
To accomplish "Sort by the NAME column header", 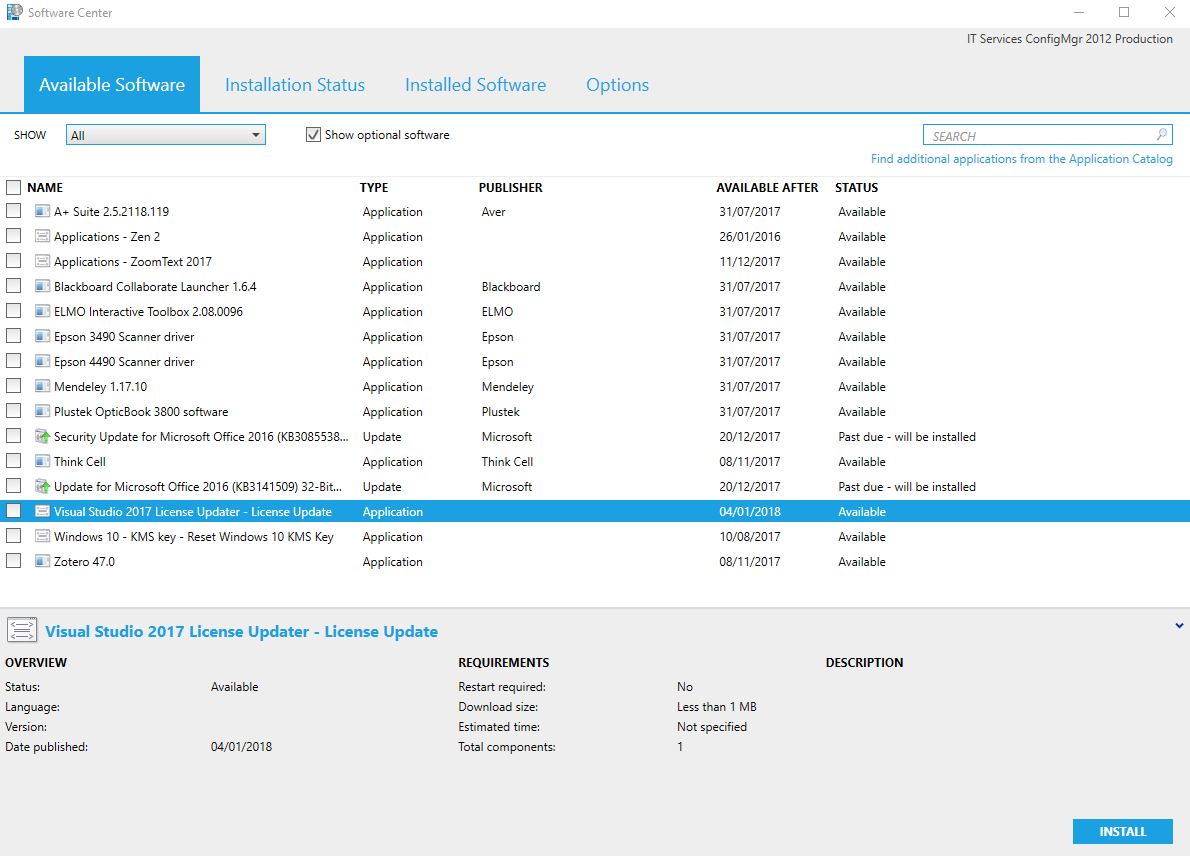I will click(x=45, y=187).
